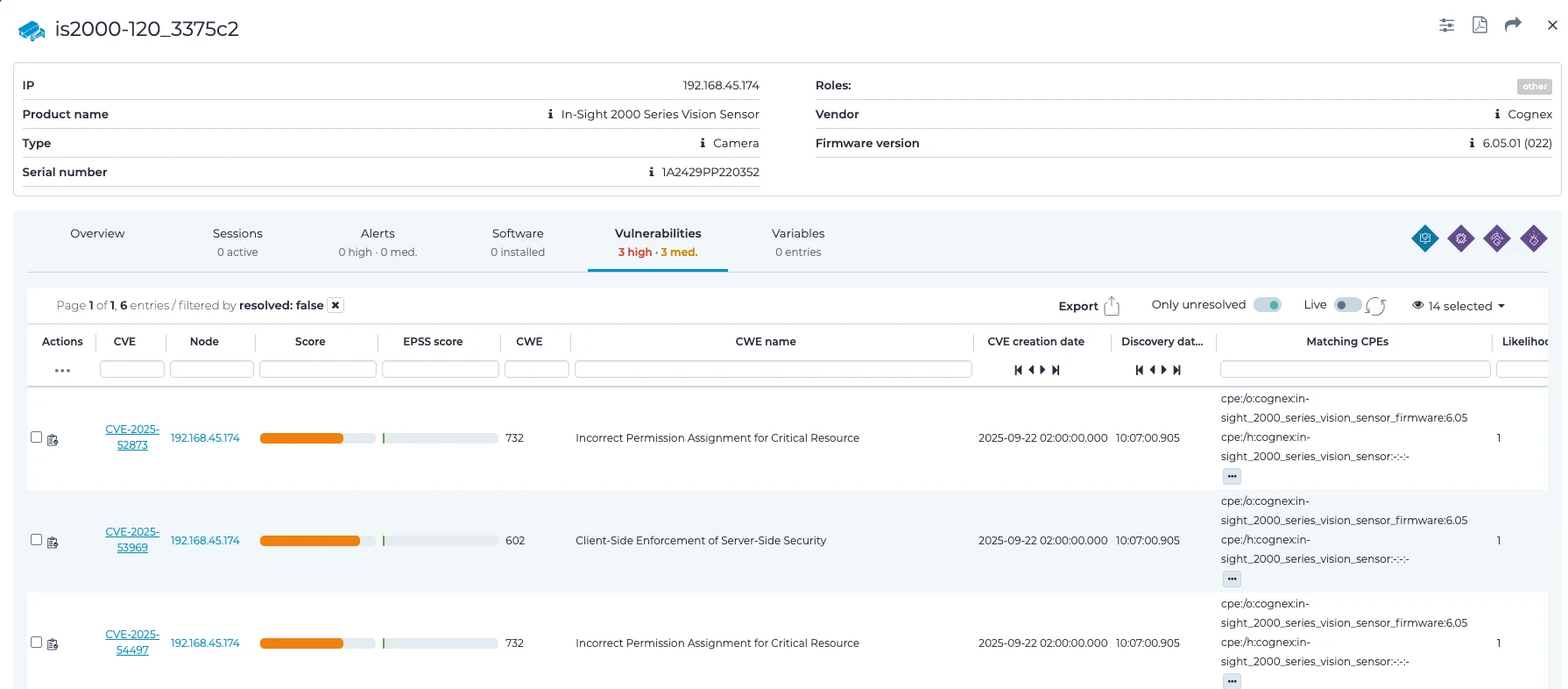Click info icon next to Cognex vendor
This screenshot has height=689, width=1568.
pyautogui.click(x=1497, y=114)
